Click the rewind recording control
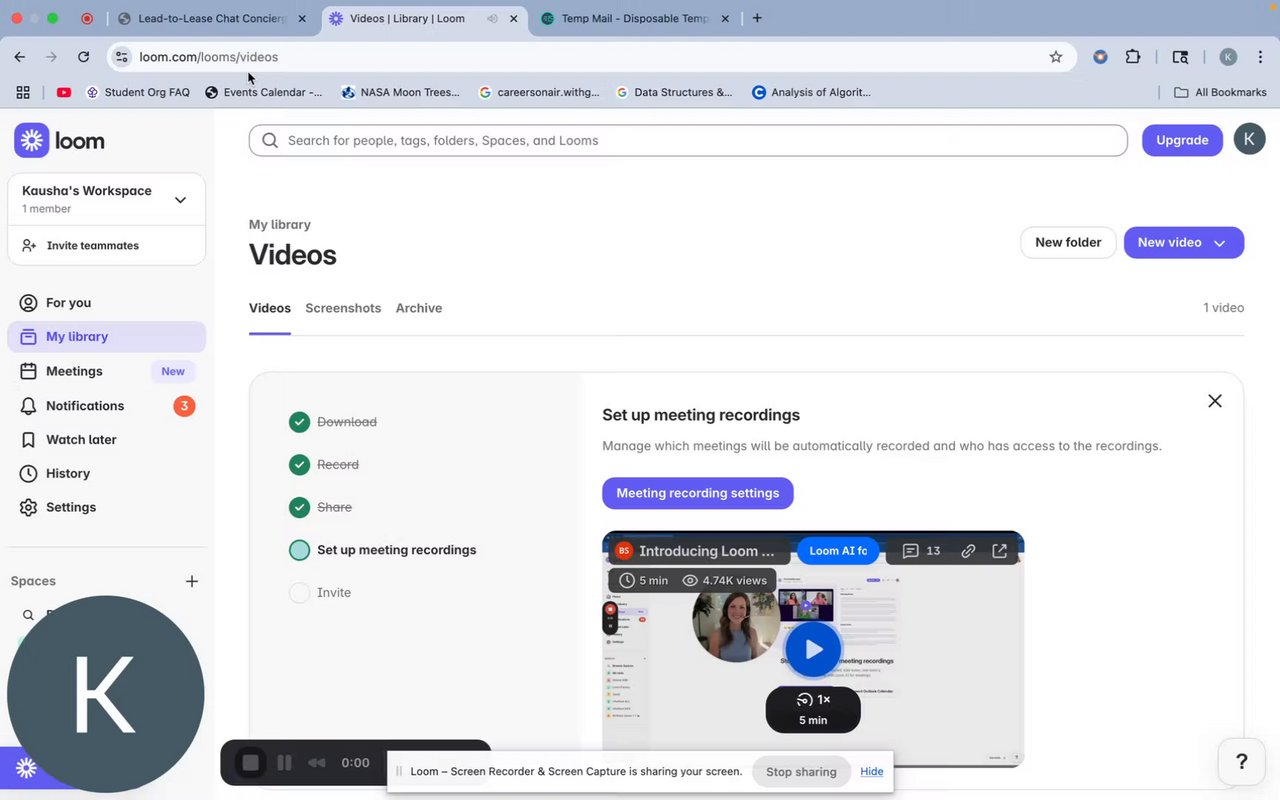The image size is (1280, 800). click(317, 763)
